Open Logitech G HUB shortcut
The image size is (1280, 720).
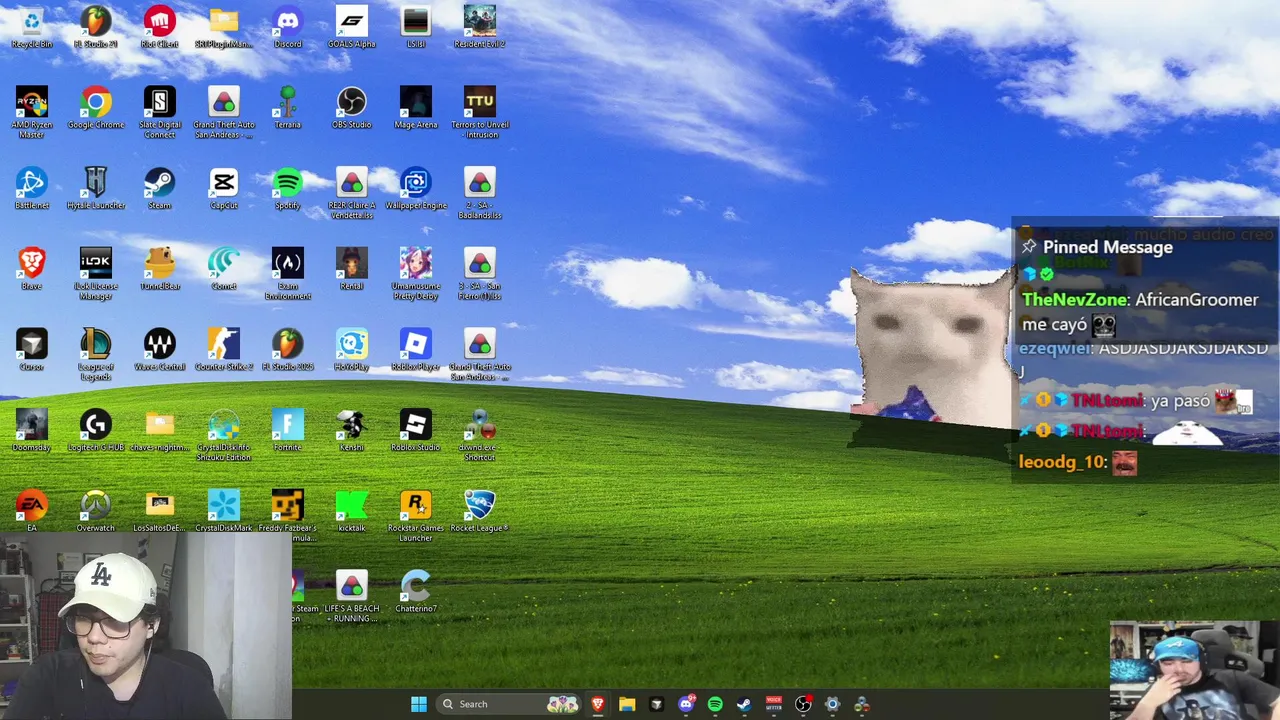(96, 431)
